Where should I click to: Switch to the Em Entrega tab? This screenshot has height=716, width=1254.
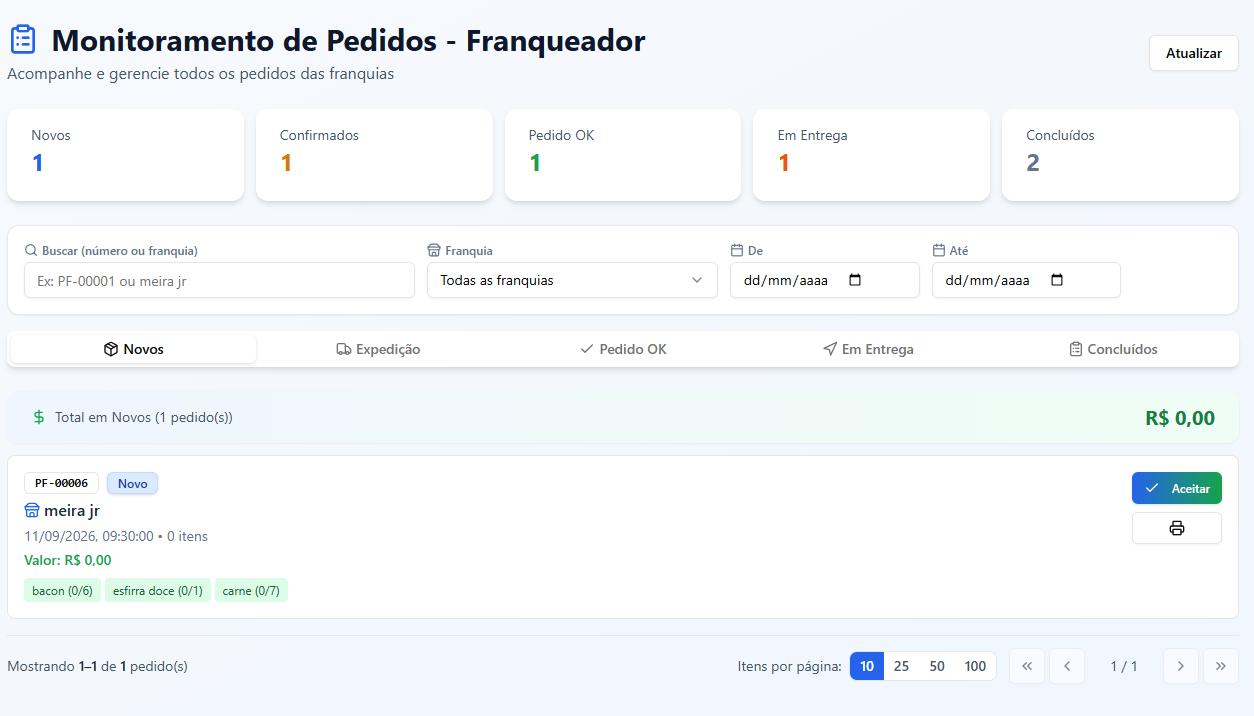coord(868,349)
